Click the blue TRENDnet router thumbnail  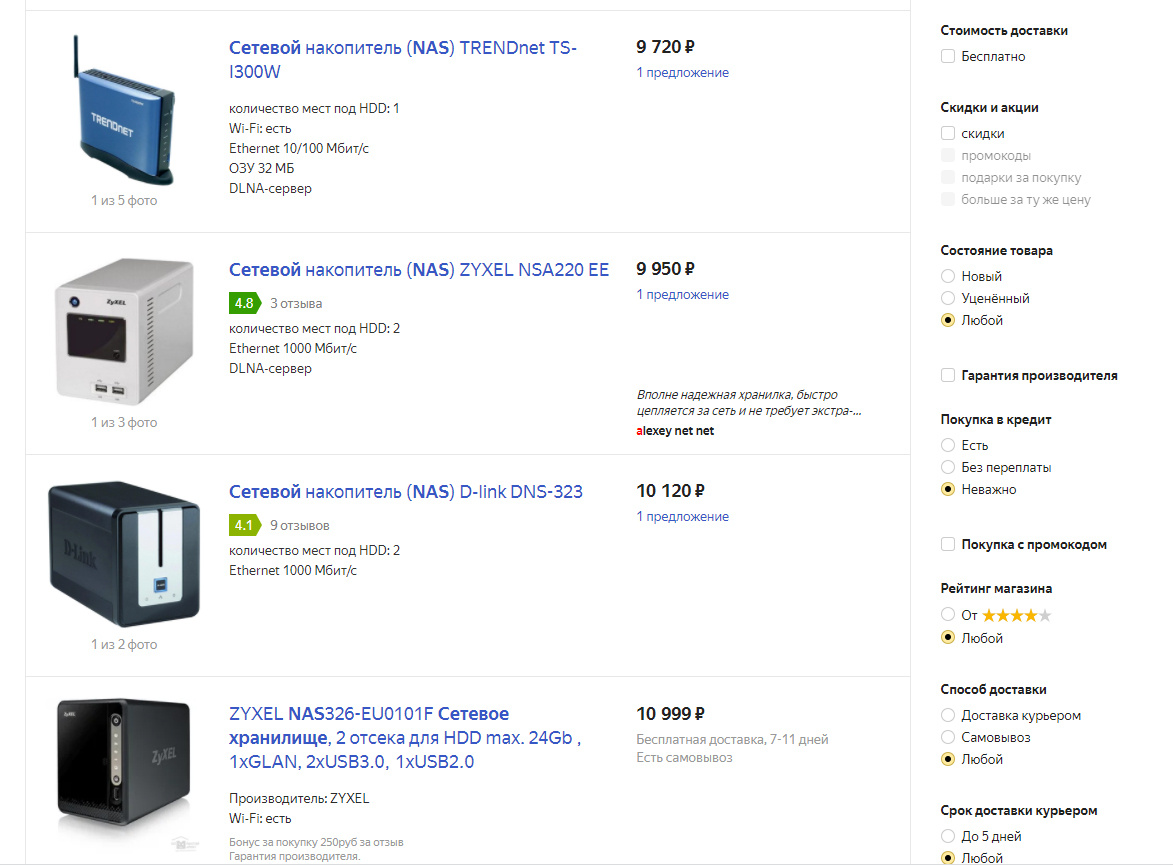124,111
